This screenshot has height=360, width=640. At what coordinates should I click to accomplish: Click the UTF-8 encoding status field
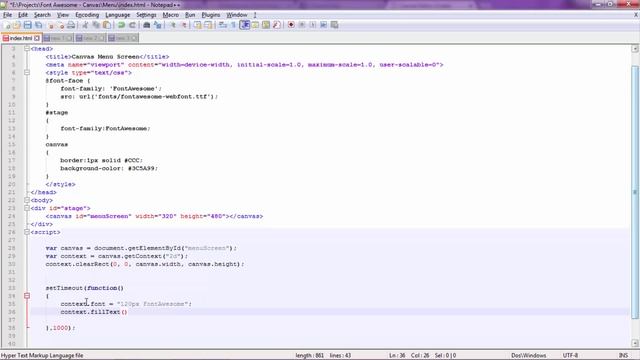(570, 356)
